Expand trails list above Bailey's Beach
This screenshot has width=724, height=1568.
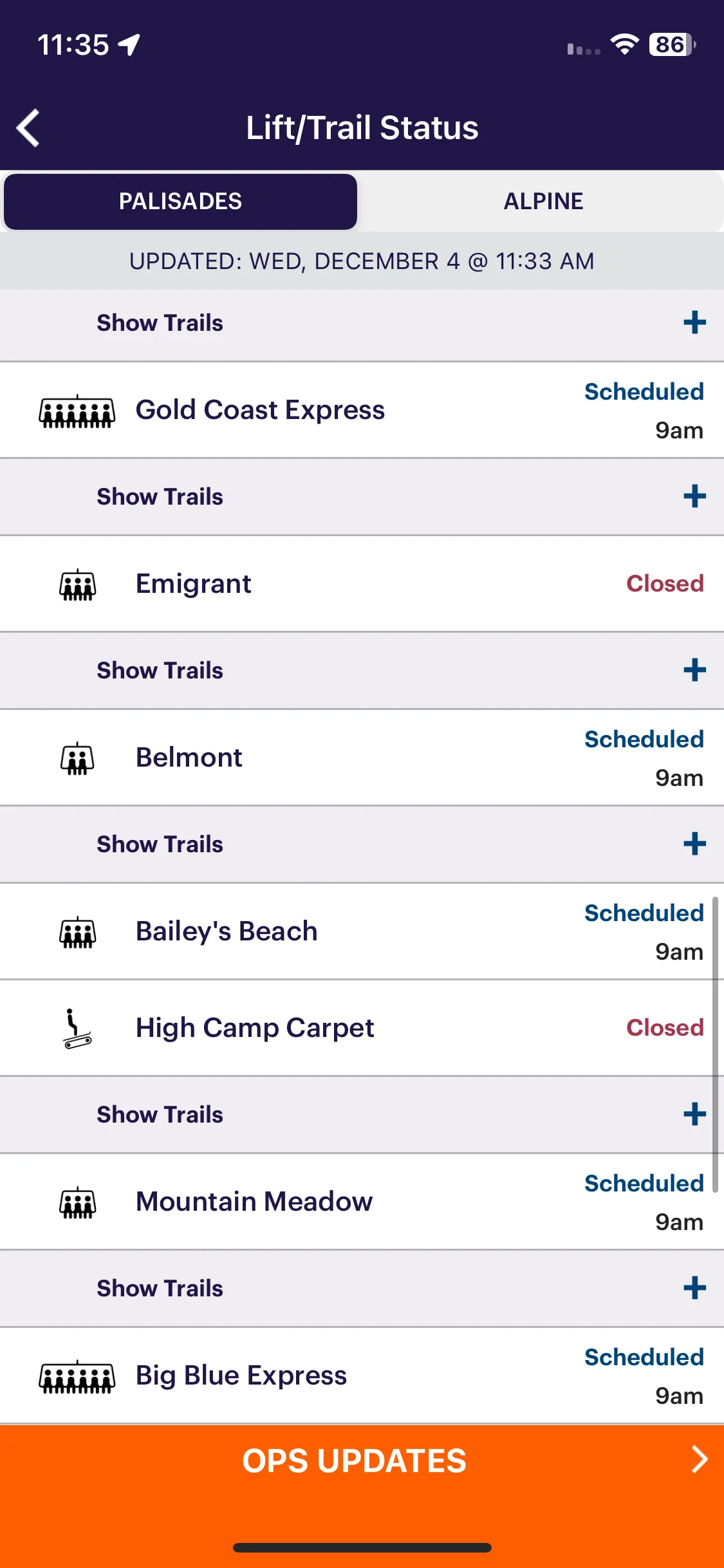(694, 844)
